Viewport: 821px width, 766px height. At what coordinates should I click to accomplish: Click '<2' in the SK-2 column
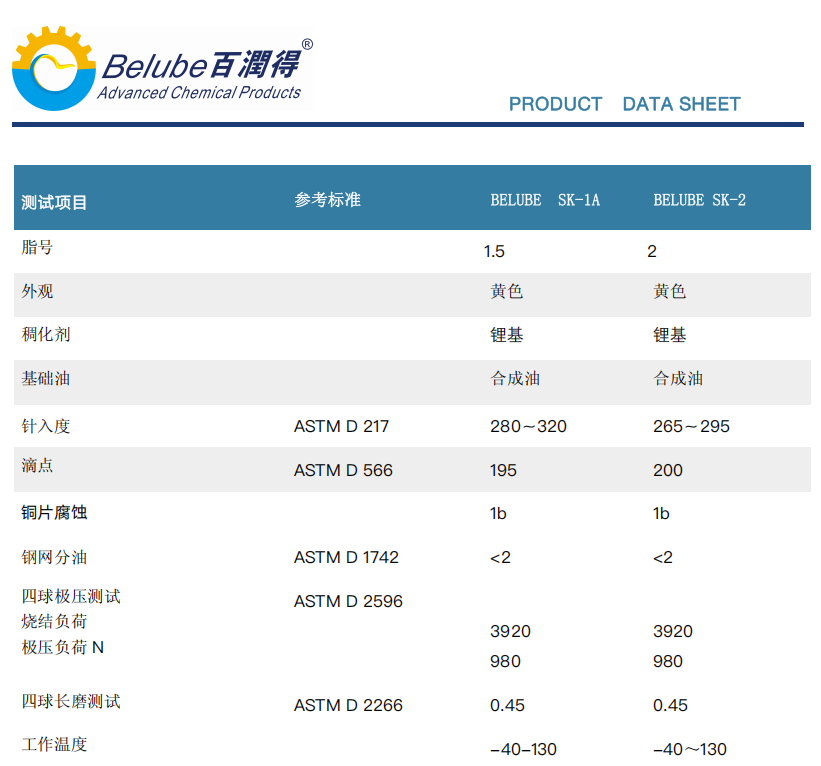[x=662, y=558]
